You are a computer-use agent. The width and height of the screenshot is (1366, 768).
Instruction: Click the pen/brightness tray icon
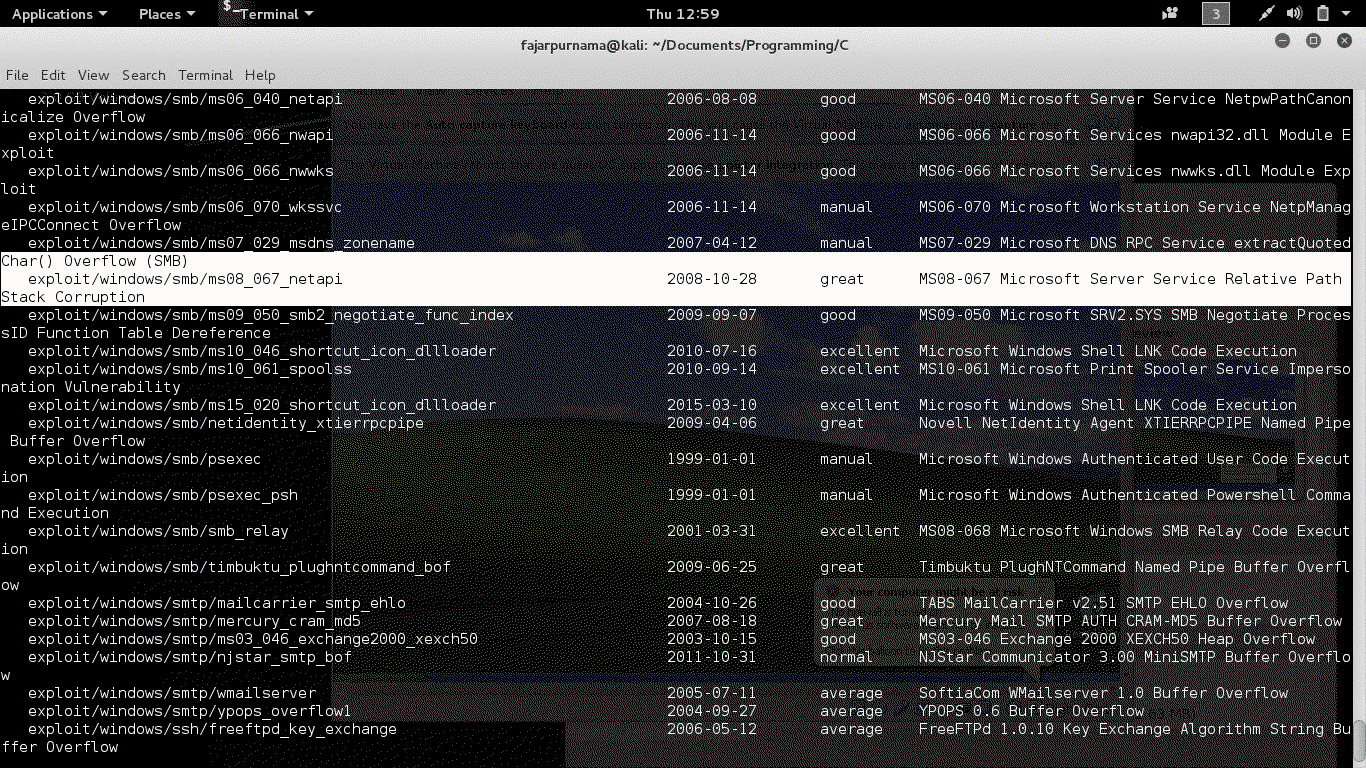coord(1267,14)
